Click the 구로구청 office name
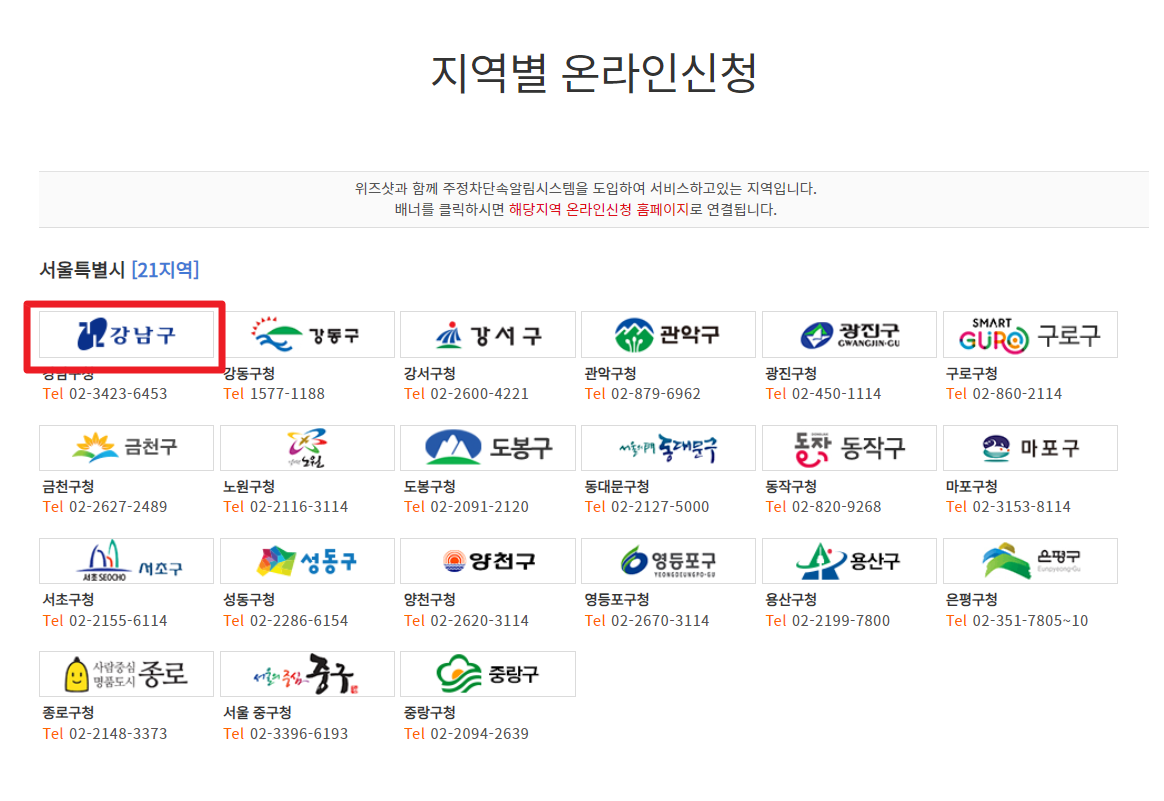 point(972,373)
